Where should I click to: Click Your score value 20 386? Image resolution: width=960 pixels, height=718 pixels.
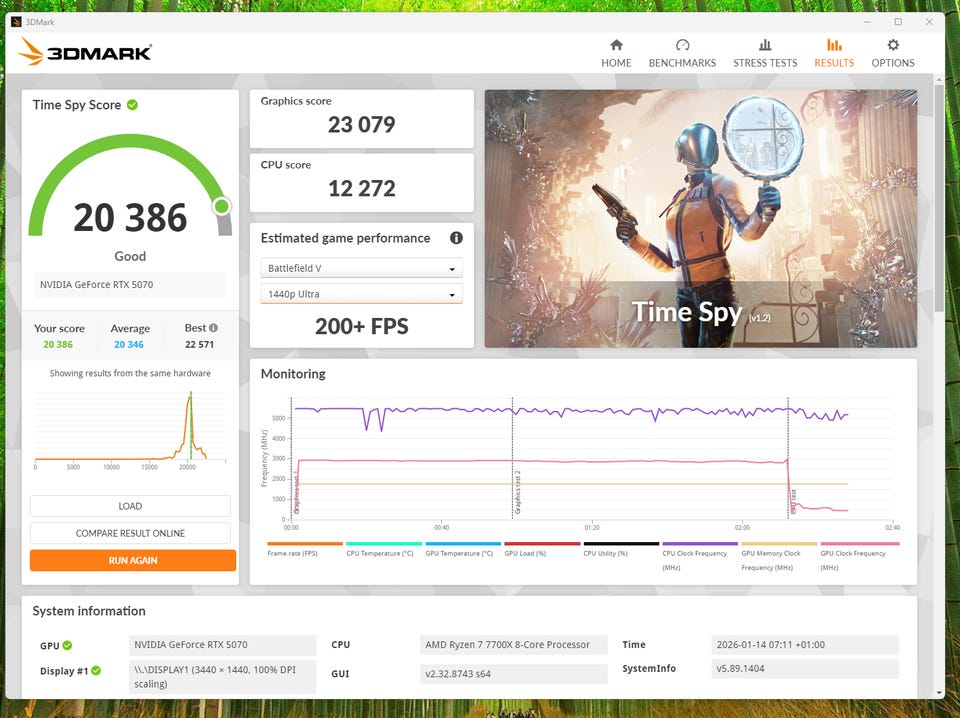click(58, 345)
